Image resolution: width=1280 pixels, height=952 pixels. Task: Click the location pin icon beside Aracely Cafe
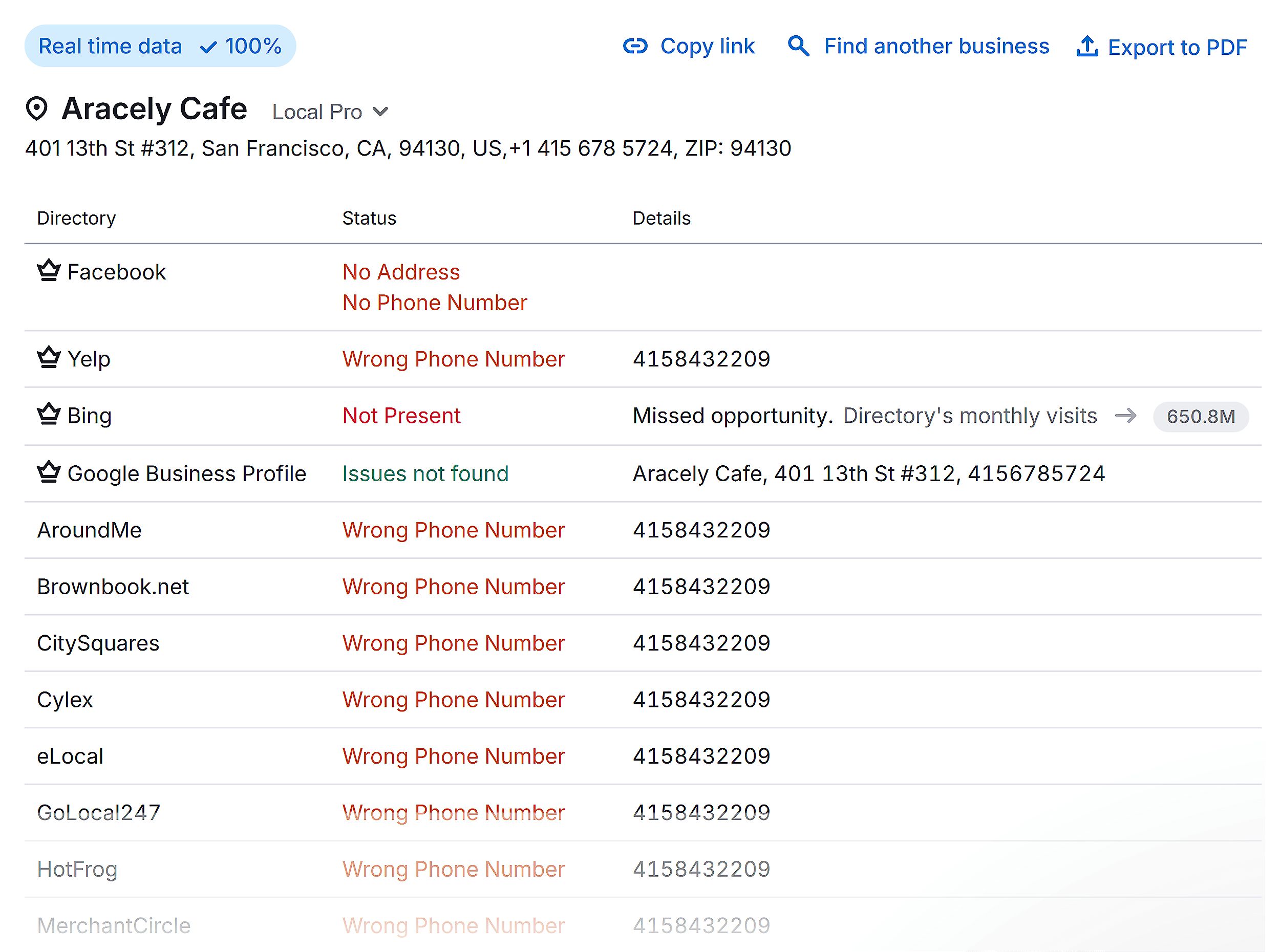[37, 109]
